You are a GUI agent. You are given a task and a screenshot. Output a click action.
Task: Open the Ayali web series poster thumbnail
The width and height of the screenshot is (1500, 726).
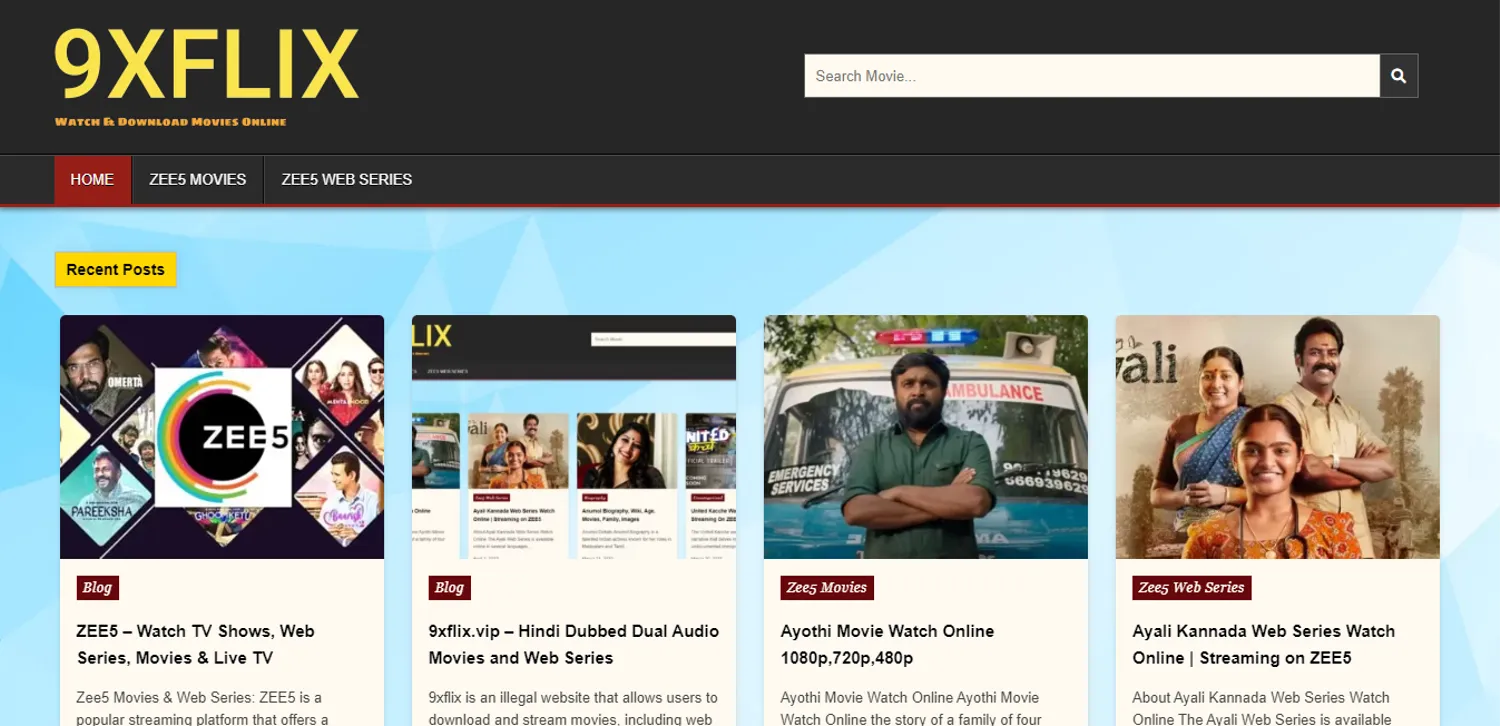click(x=1278, y=437)
